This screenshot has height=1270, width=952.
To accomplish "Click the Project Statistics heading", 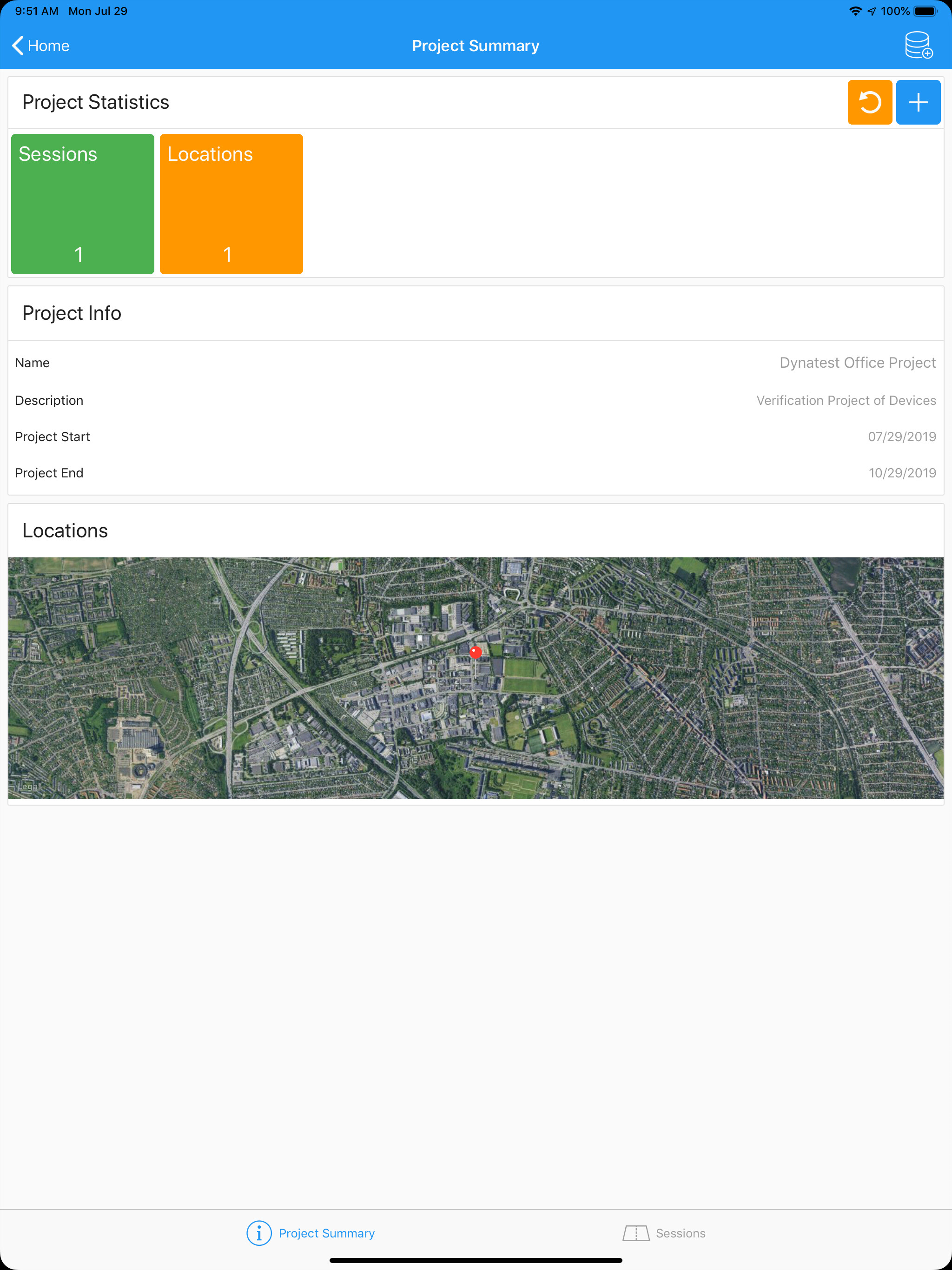I will click(x=96, y=102).
